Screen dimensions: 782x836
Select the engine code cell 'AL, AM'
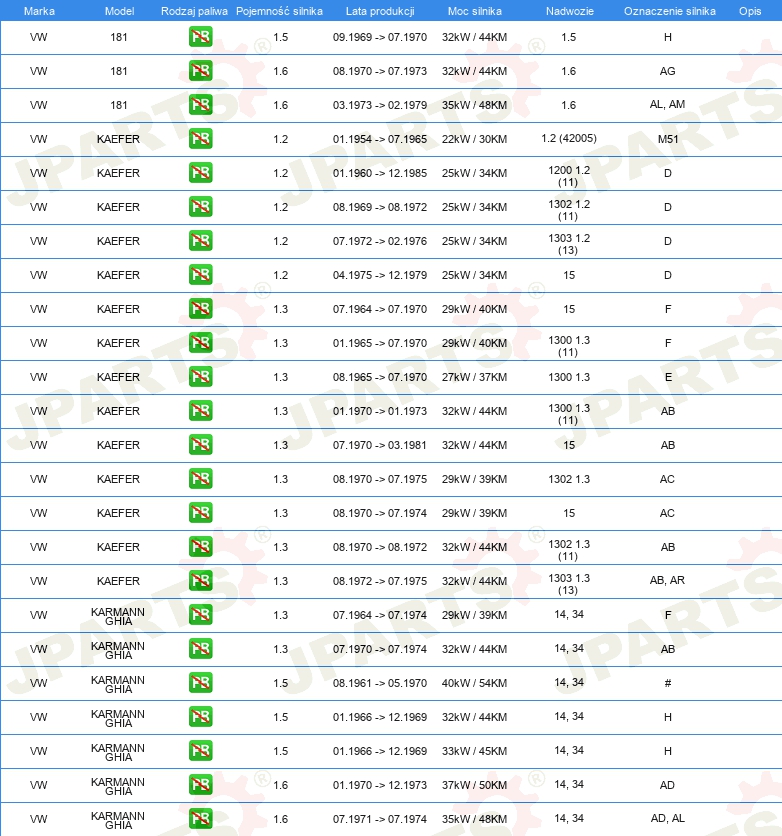pyautogui.click(x=667, y=104)
